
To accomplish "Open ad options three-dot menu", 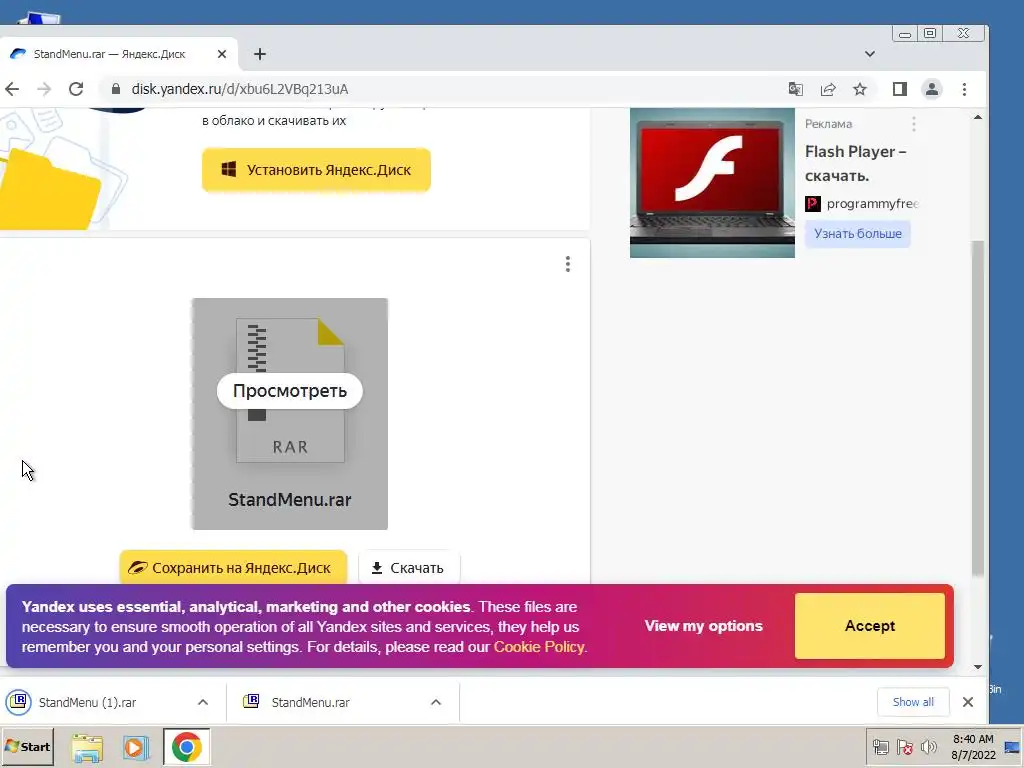I will pos(914,124).
